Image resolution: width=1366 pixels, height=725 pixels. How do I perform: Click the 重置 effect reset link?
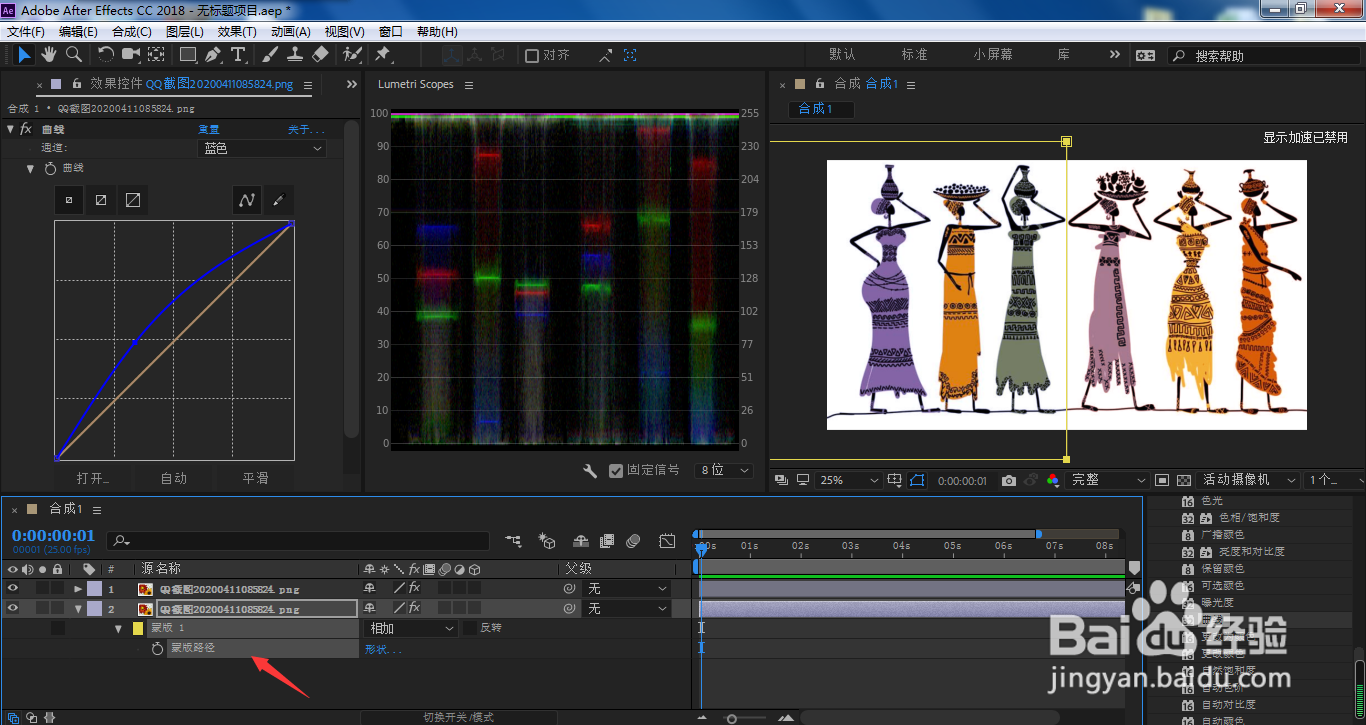point(209,129)
